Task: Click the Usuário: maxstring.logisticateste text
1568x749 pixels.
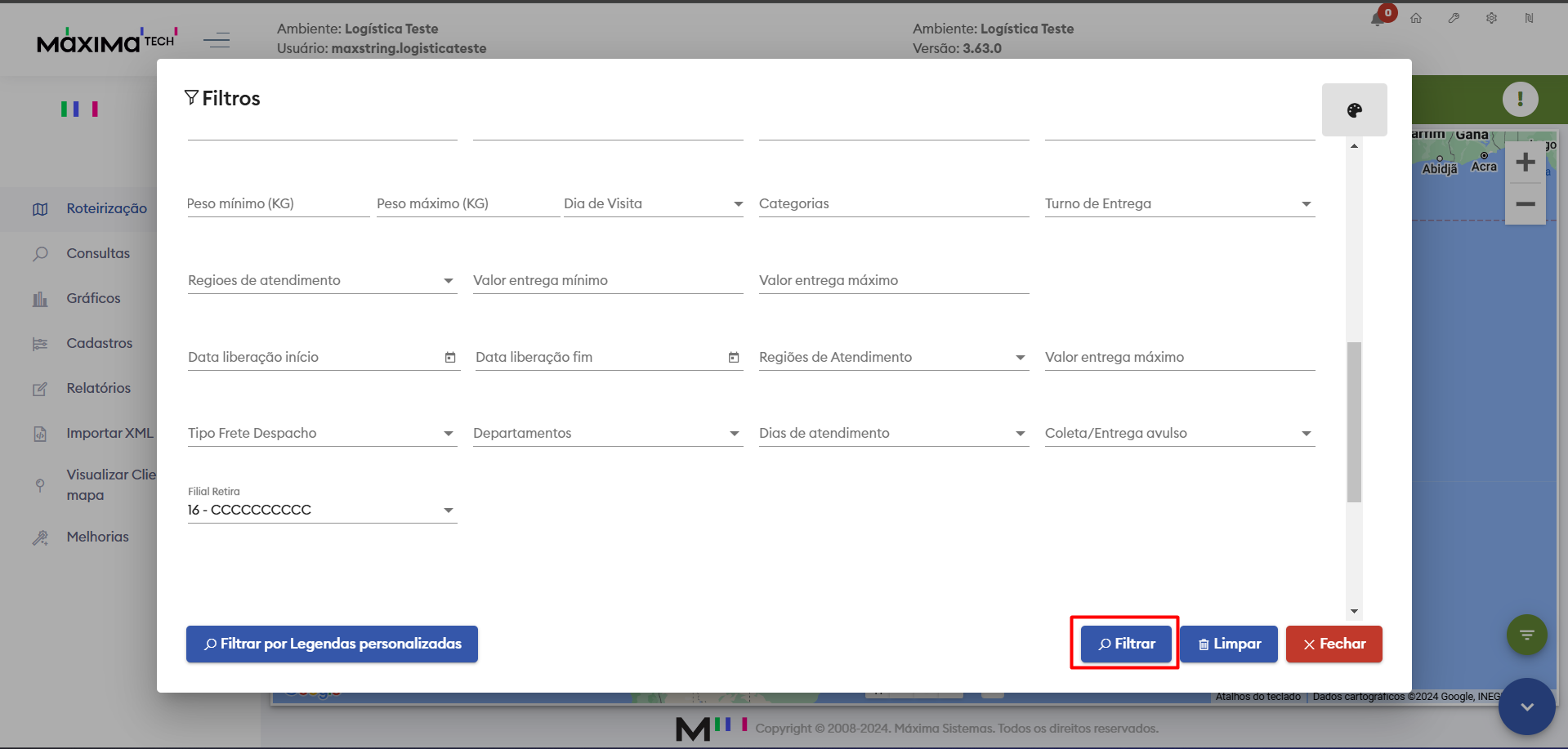Action: pos(382,48)
